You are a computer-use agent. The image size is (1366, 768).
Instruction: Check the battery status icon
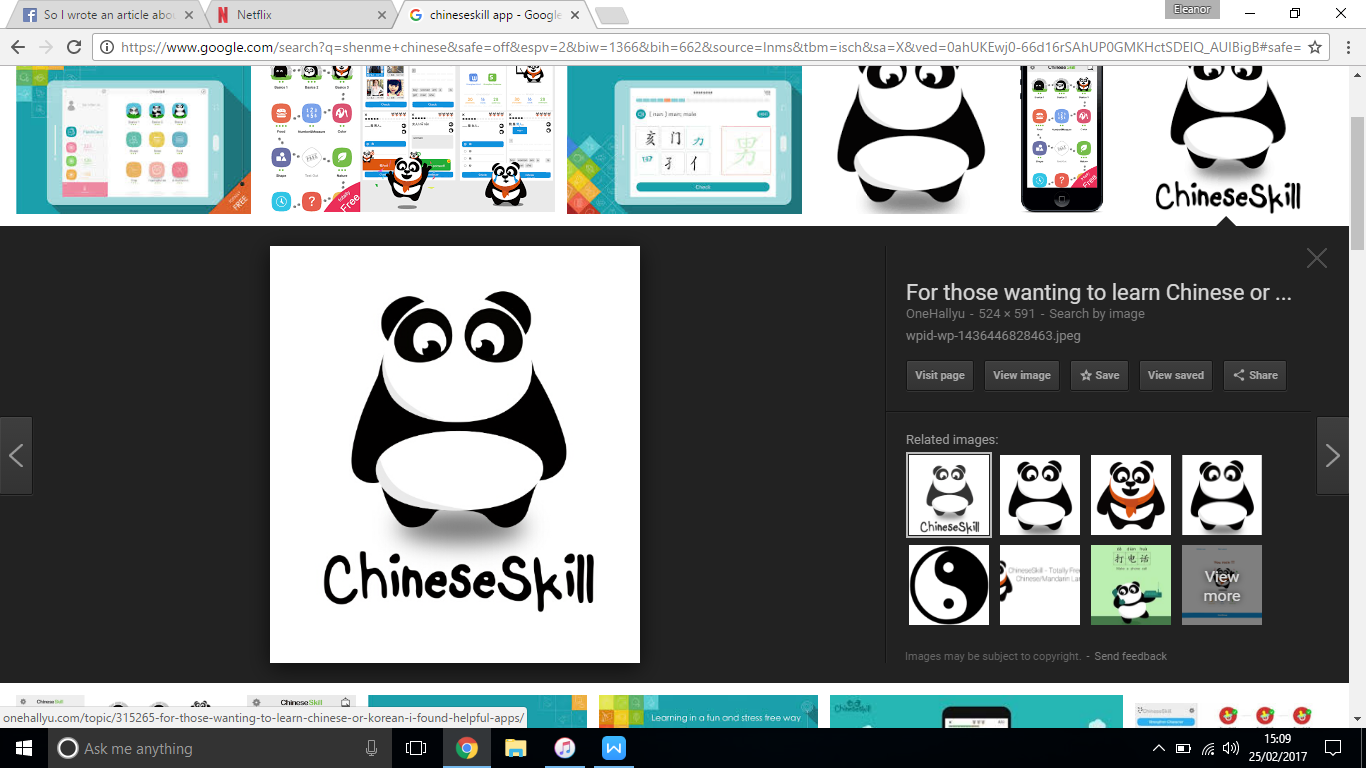pos(1184,748)
